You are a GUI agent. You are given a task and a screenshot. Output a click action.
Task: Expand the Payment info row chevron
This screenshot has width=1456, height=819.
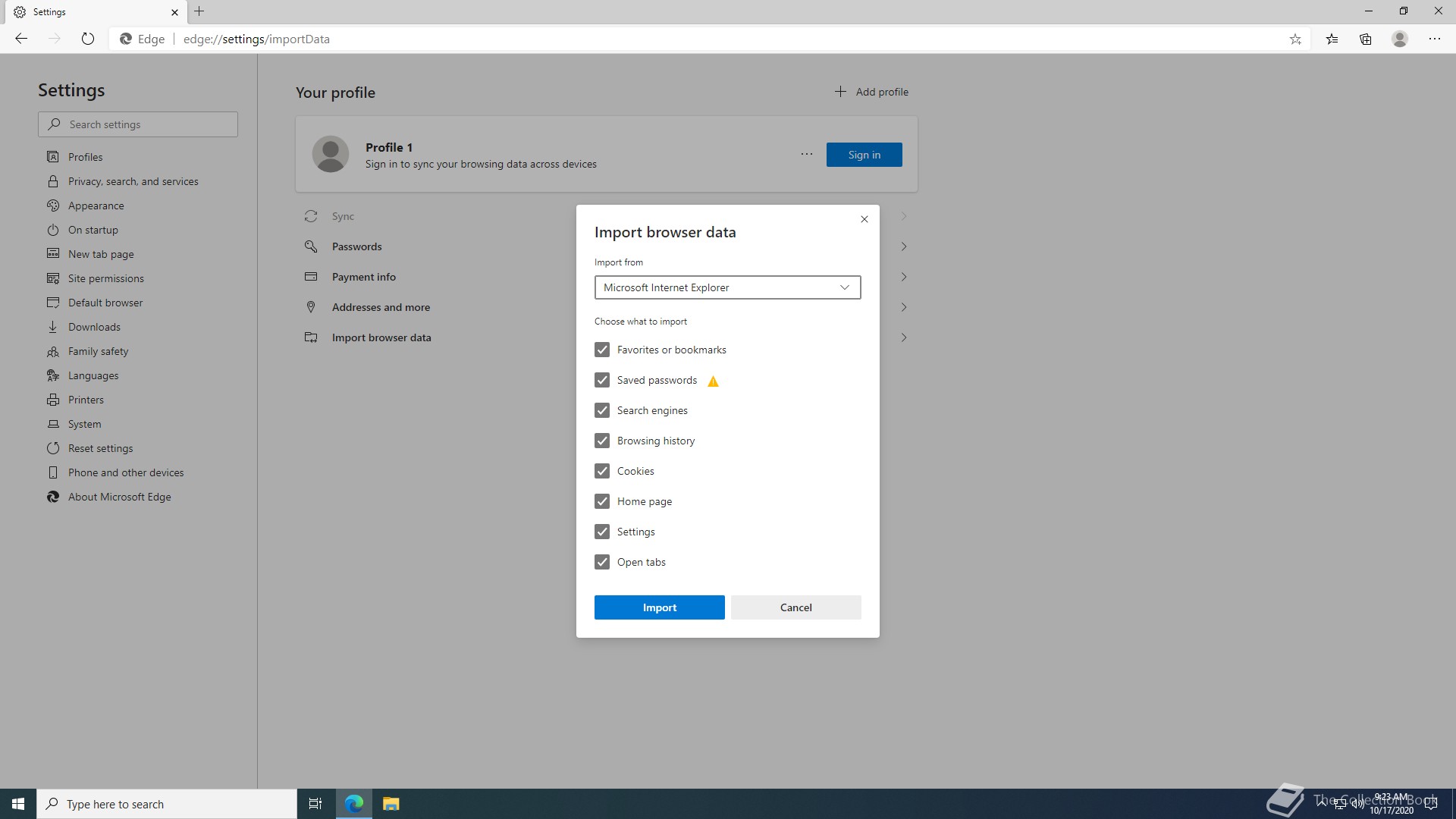click(904, 277)
